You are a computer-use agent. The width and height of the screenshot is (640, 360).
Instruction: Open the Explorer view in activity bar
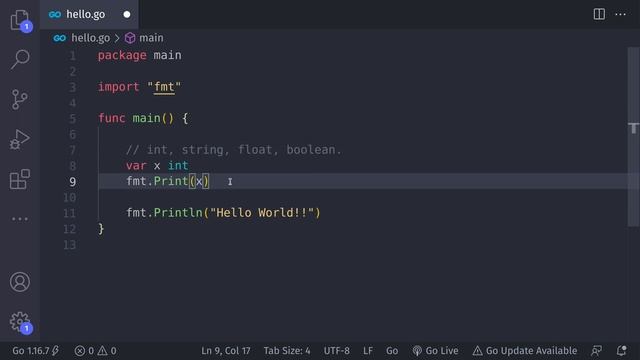click(x=20, y=20)
